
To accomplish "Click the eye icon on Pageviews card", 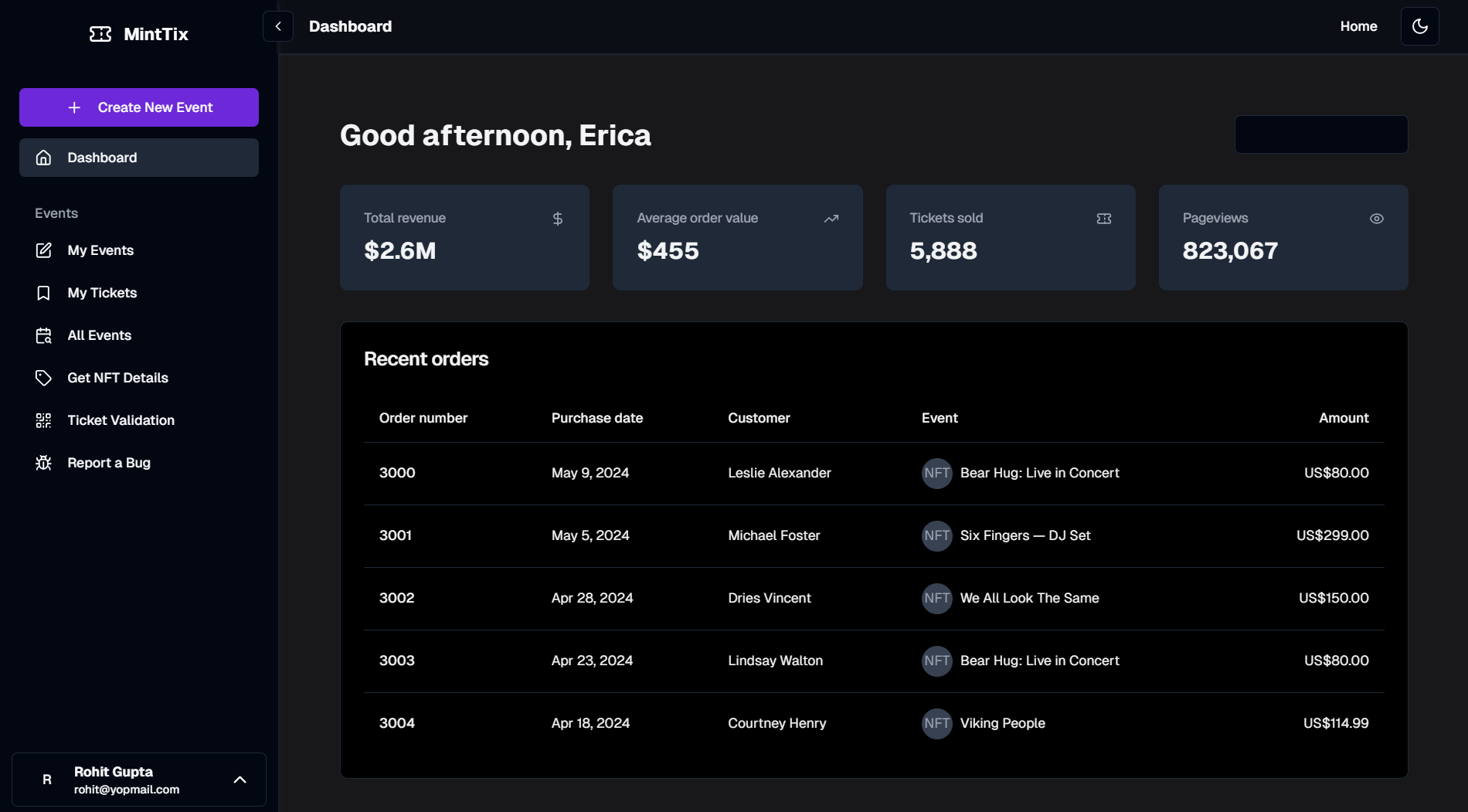I will point(1377,219).
